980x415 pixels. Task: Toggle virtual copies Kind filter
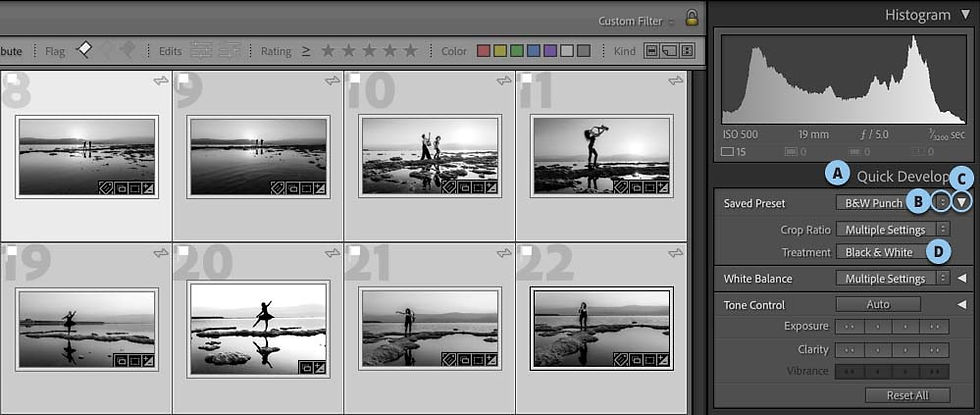(x=669, y=51)
